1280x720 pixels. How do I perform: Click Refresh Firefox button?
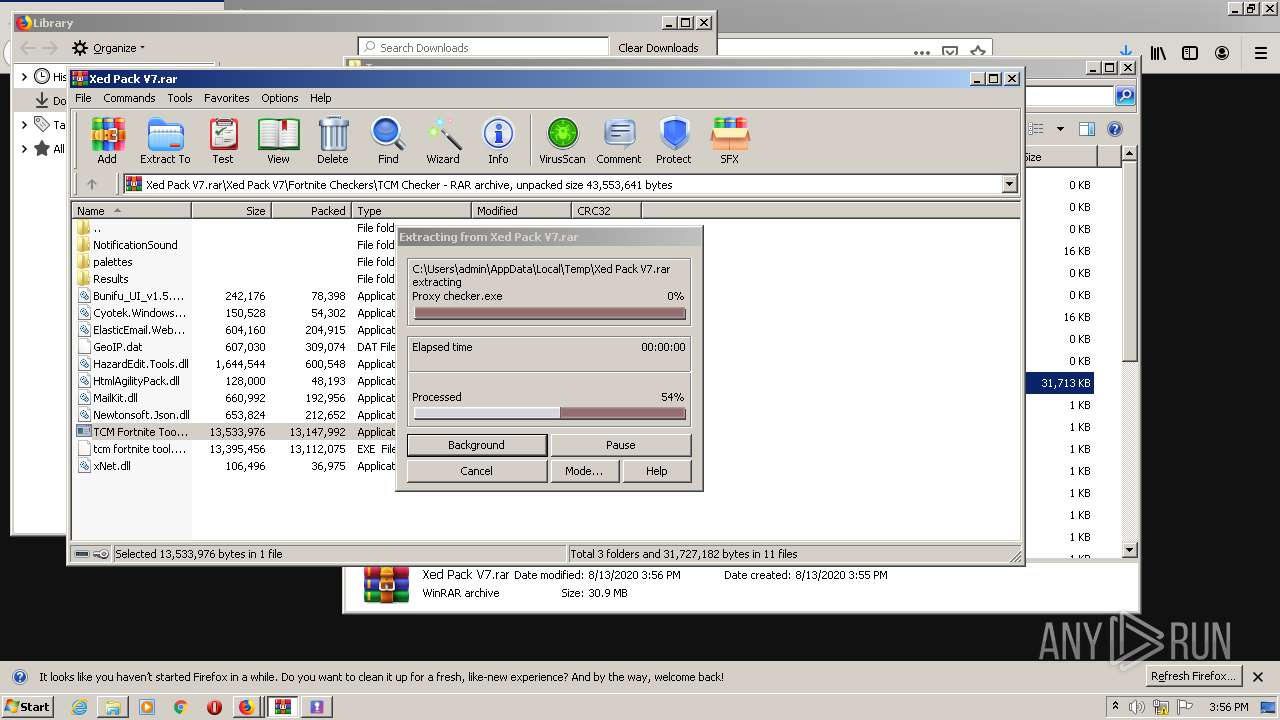pos(1194,677)
